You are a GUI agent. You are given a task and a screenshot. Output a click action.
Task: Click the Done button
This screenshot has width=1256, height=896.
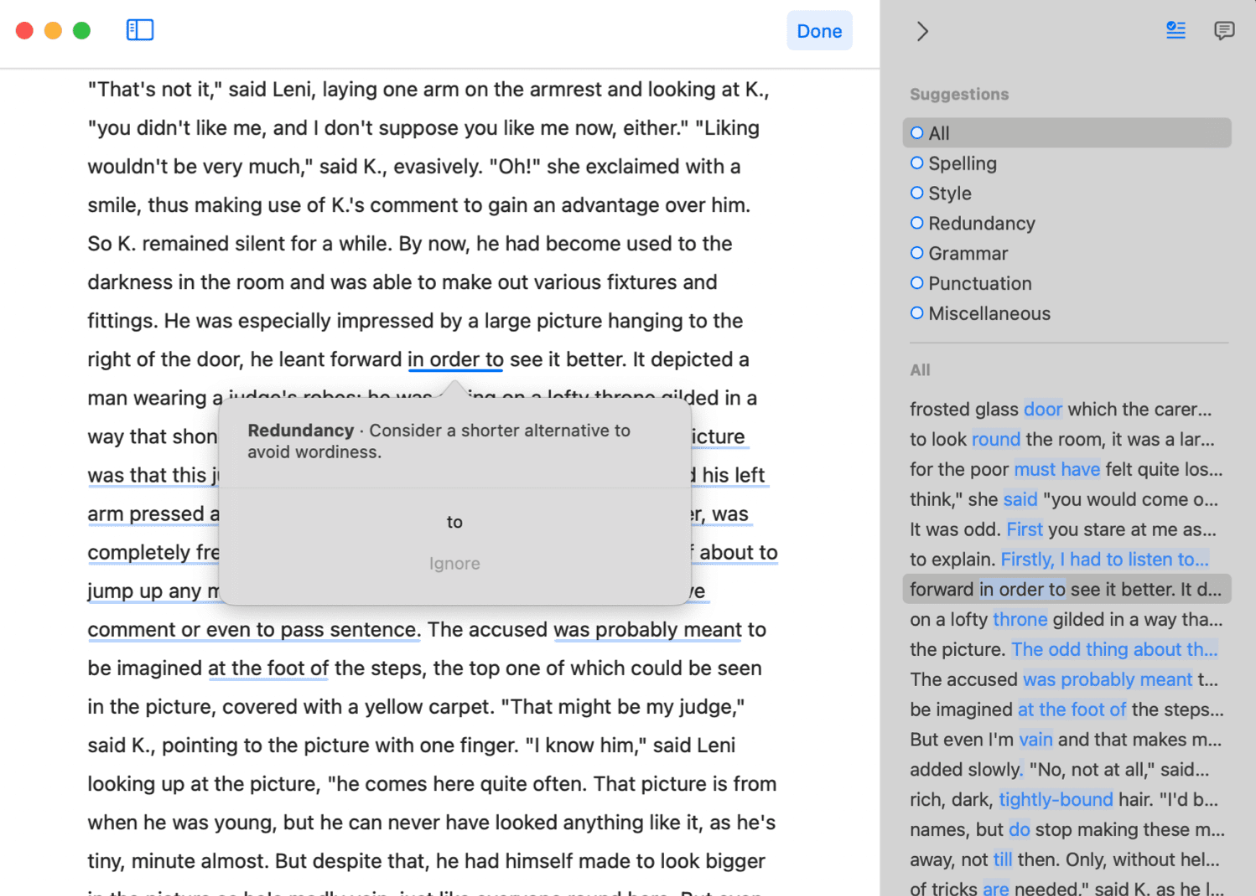point(819,31)
